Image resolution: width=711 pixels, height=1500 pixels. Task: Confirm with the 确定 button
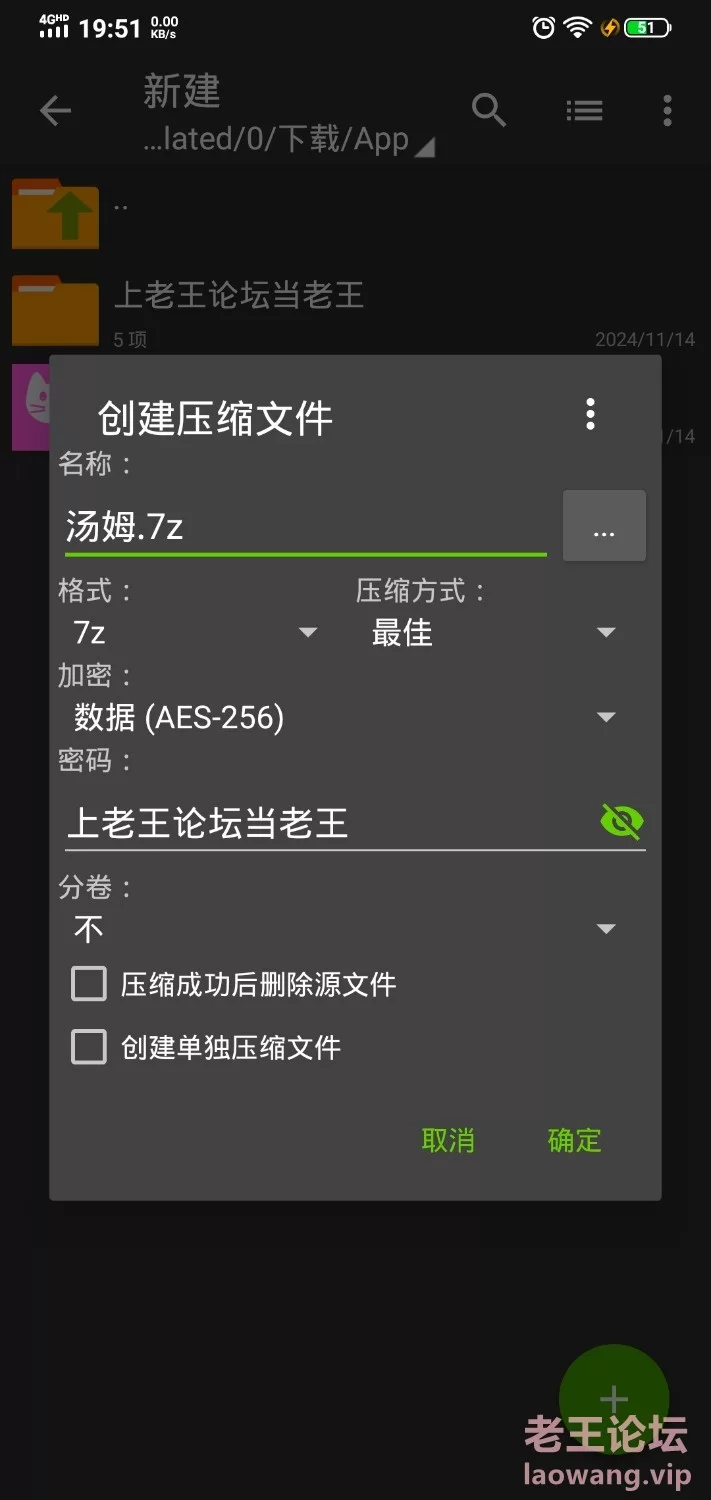click(x=575, y=1140)
